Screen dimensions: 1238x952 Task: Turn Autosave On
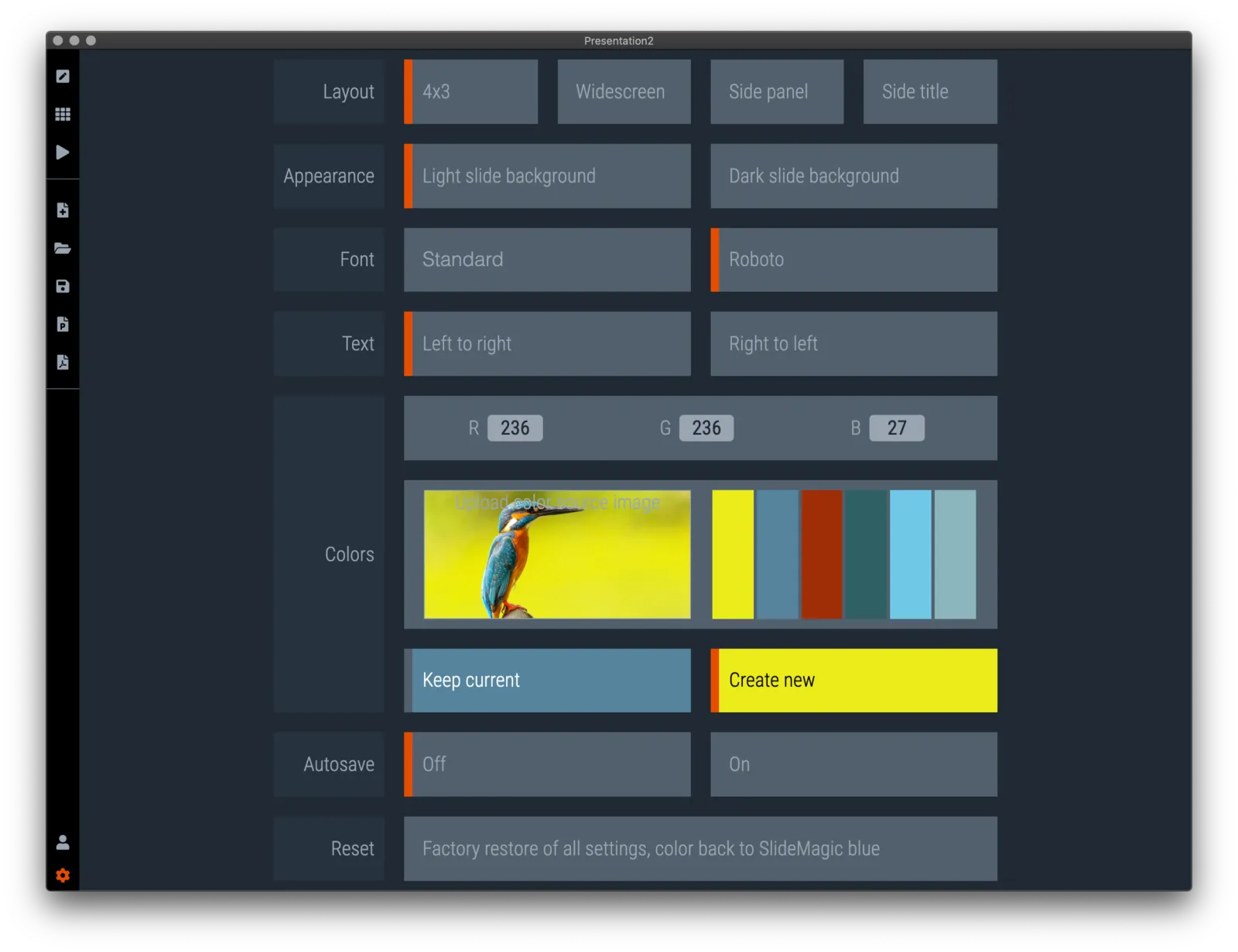(853, 764)
